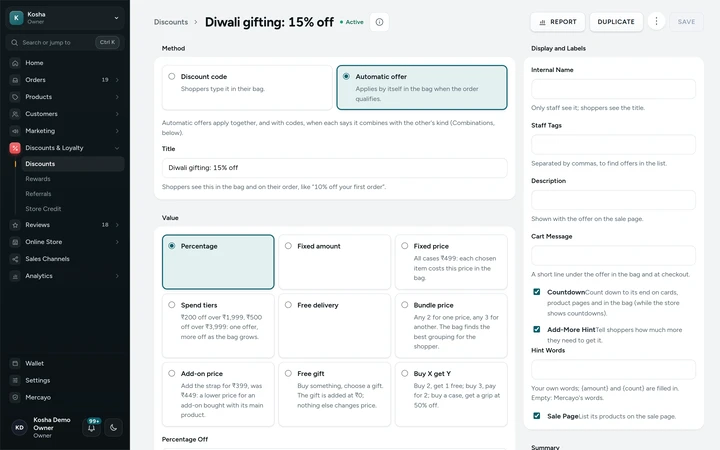Click the Title input field

pos(334,168)
